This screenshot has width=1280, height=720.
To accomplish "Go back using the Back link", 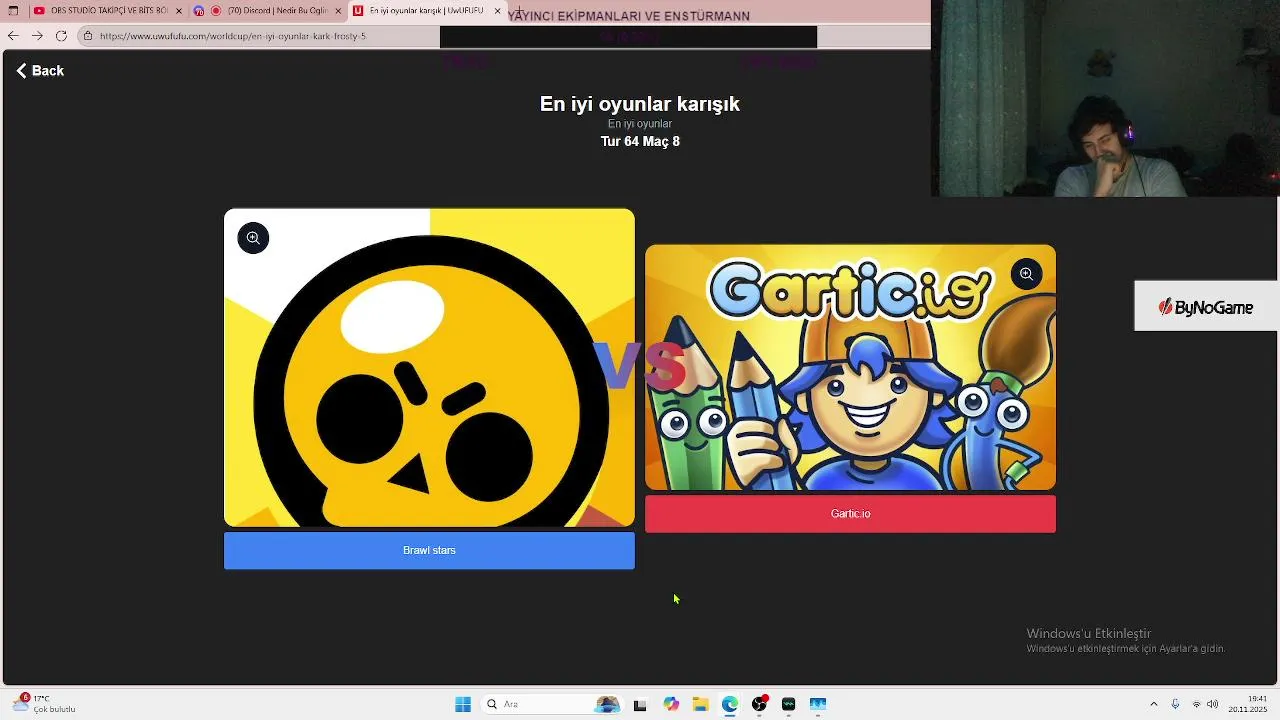I will pyautogui.click(x=40, y=71).
